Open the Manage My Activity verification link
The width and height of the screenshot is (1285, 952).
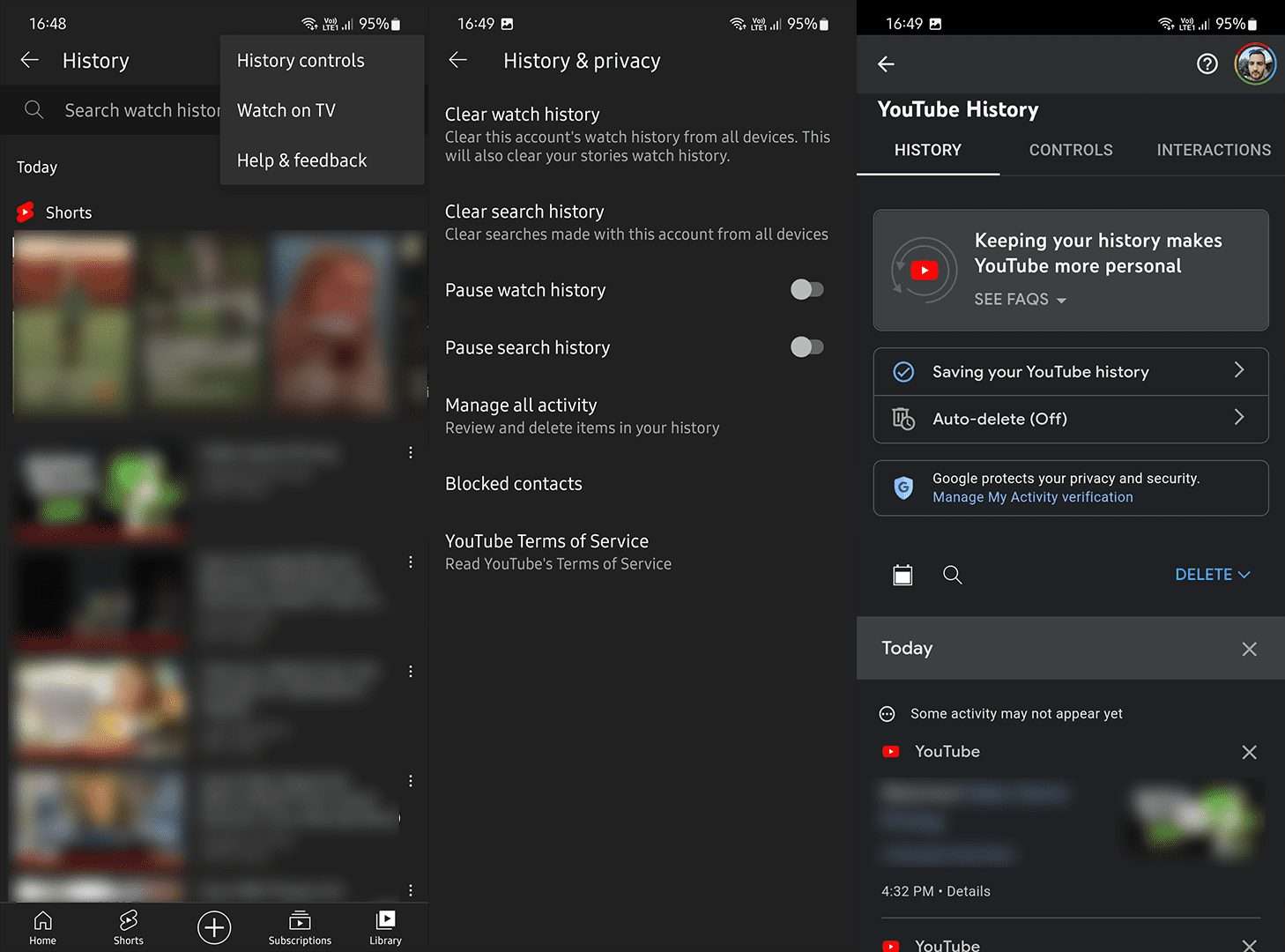(1032, 496)
